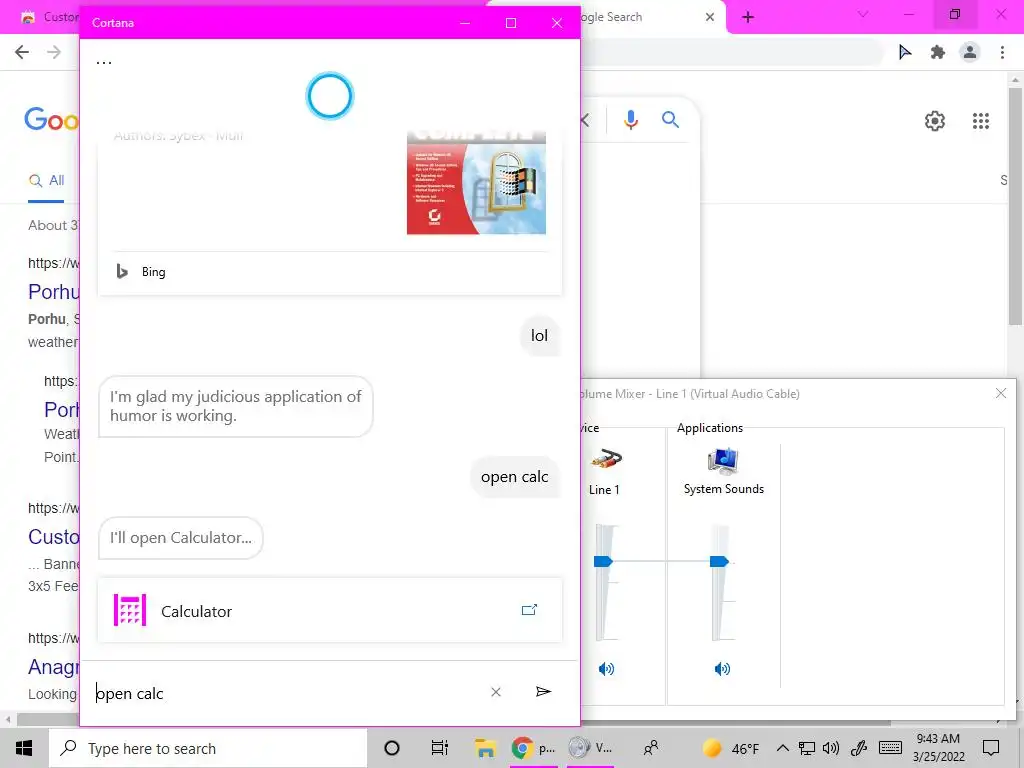The width and height of the screenshot is (1024, 768).
Task: Go forward in the Chrome browser
Action: coord(54,52)
